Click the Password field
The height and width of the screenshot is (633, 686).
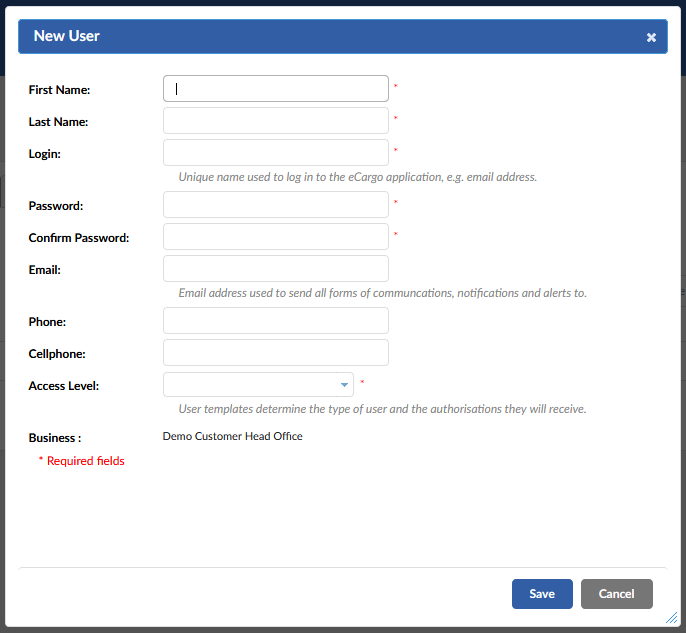pos(276,205)
